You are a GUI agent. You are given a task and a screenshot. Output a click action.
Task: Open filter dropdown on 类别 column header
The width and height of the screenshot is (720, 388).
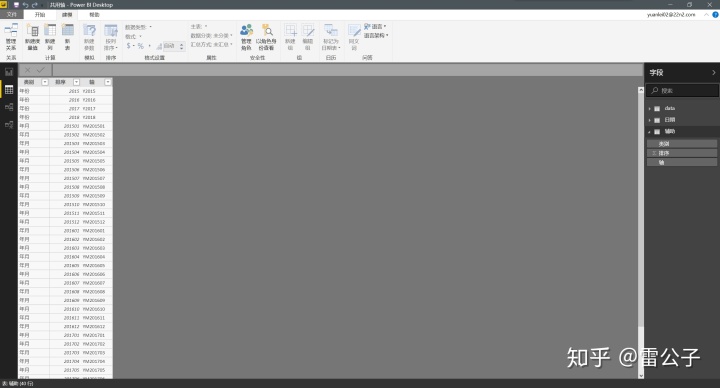tap(45, 82)
